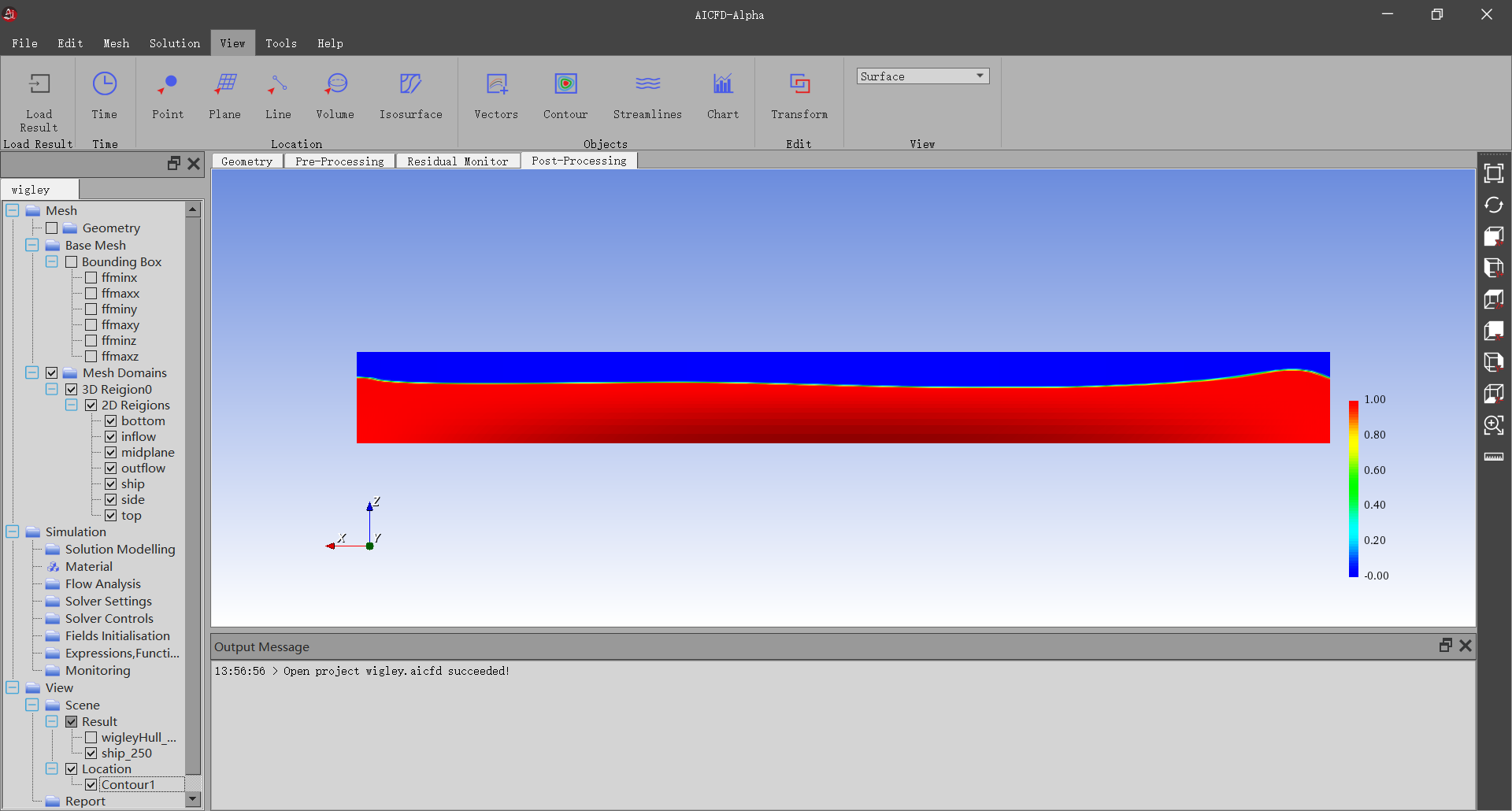Screen dimensions: 1512x811
Task: Open the Time tool
Action: click(104, 83)
